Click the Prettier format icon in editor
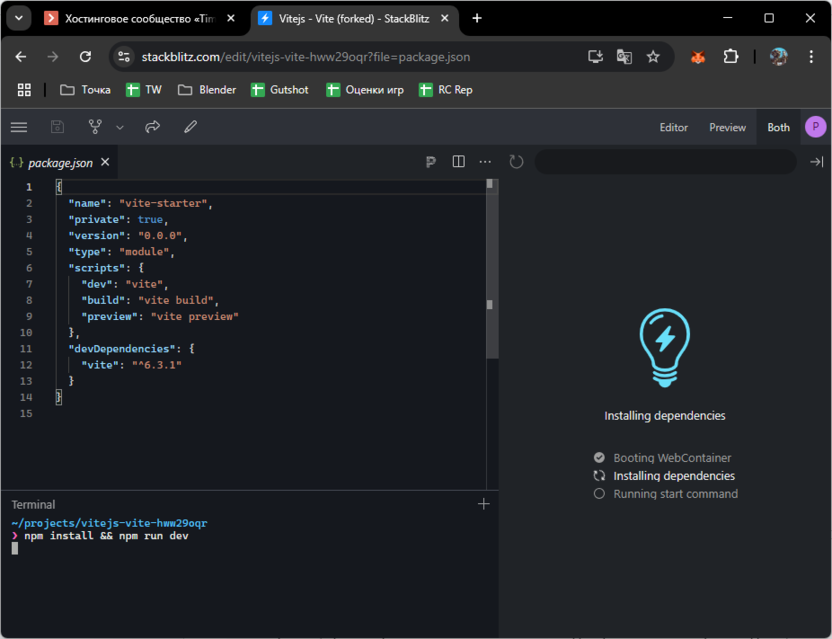Viewport: 832px width, 639px height. click(430, 162)
